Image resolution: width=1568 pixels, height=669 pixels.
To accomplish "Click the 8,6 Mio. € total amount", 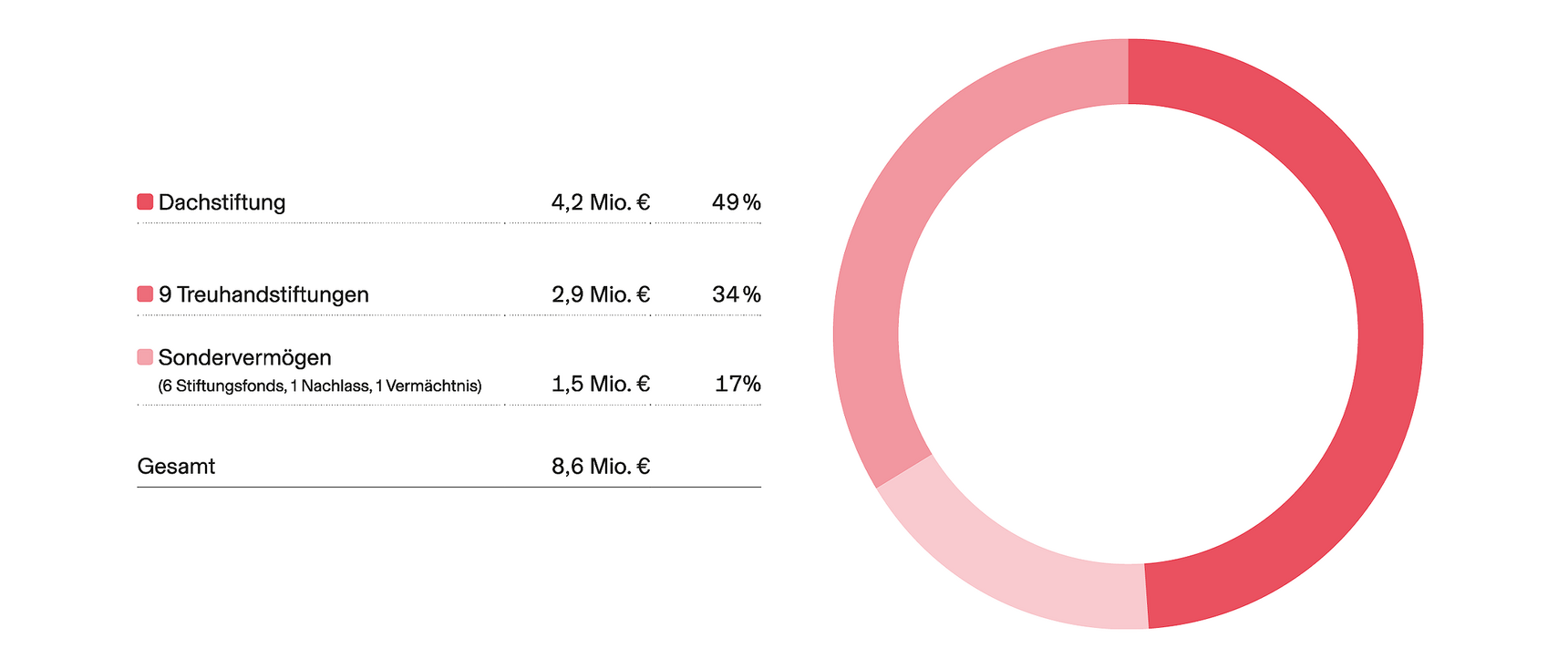I will tap(601, 467).
